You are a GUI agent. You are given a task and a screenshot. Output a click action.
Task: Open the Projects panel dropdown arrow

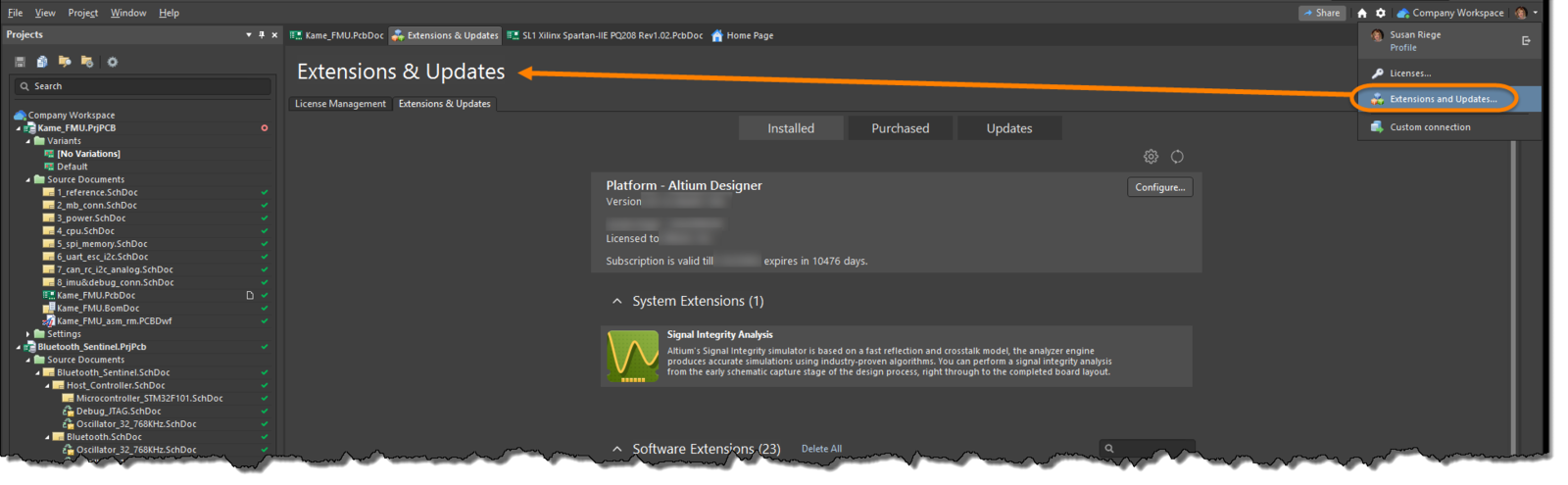[x=249, y=35]
